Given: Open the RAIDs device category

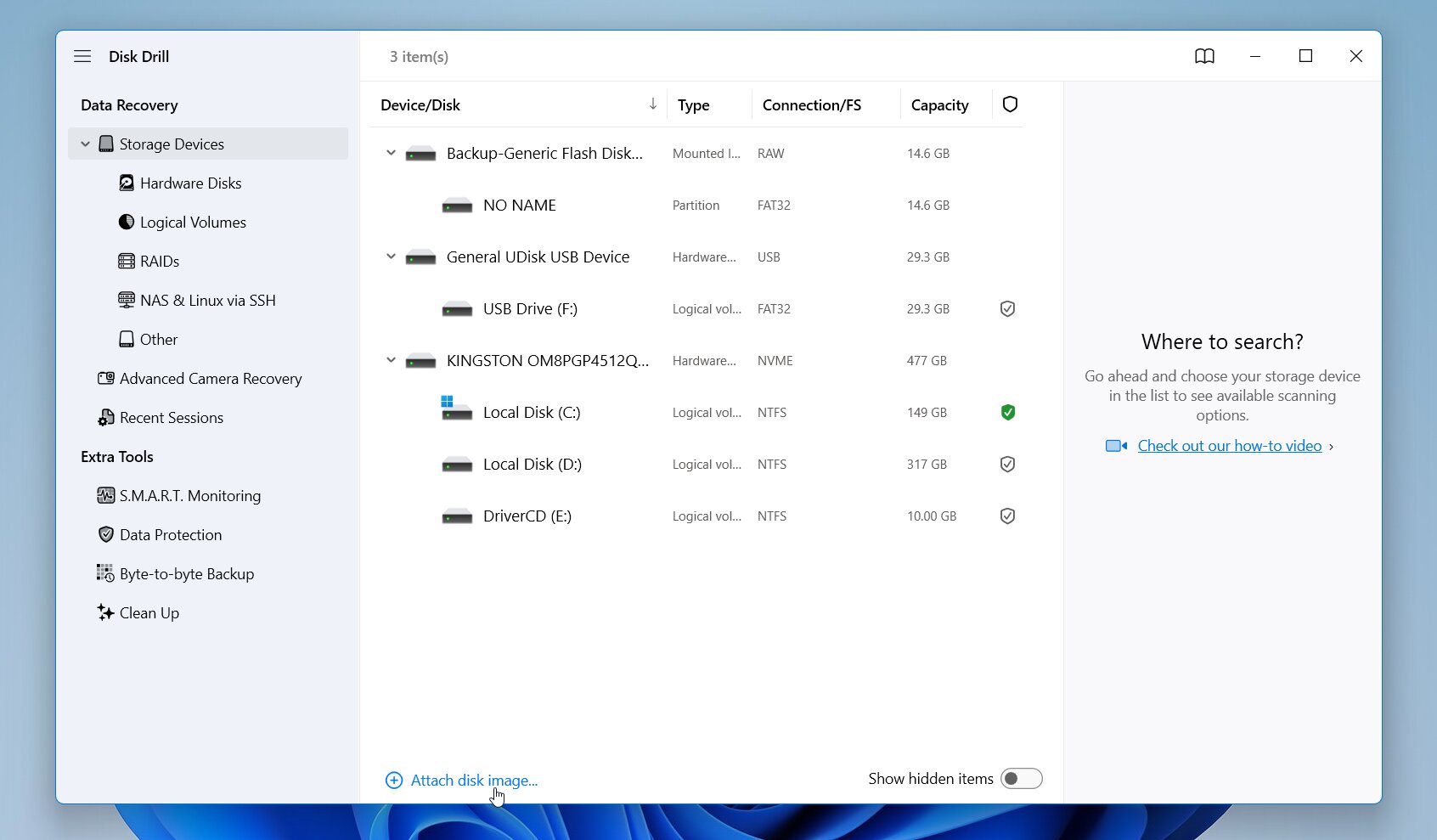Looking at the screenshot, I should [160, 261].
